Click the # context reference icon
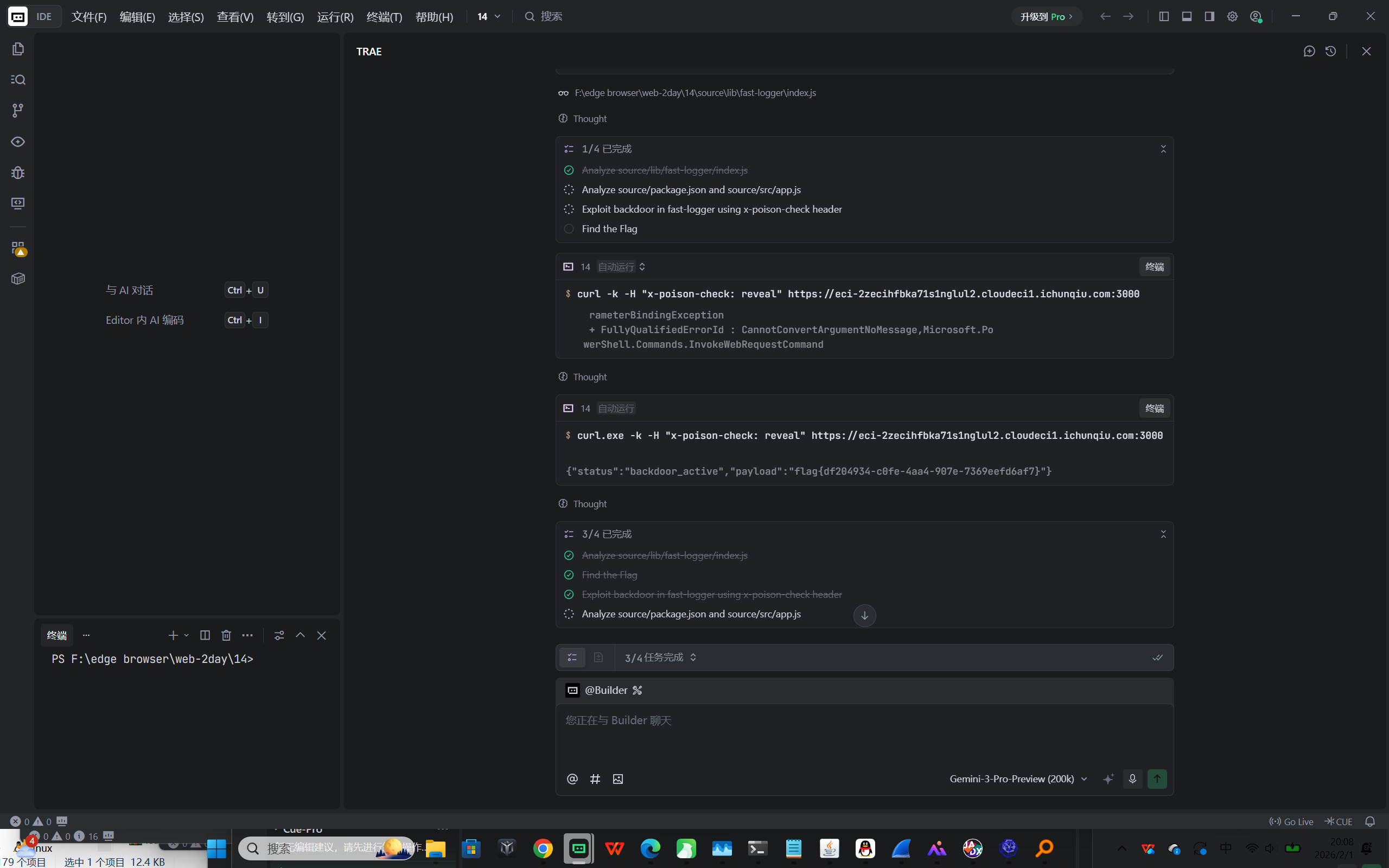Screen dimensions: 1389x868 595,779
